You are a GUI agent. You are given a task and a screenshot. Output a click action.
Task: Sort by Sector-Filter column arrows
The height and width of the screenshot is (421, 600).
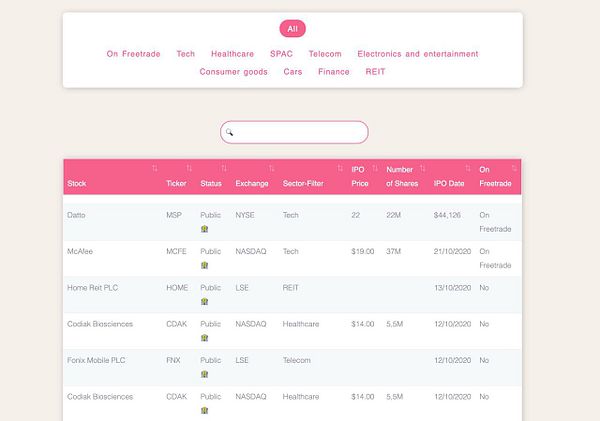click(x=340, y=168)
